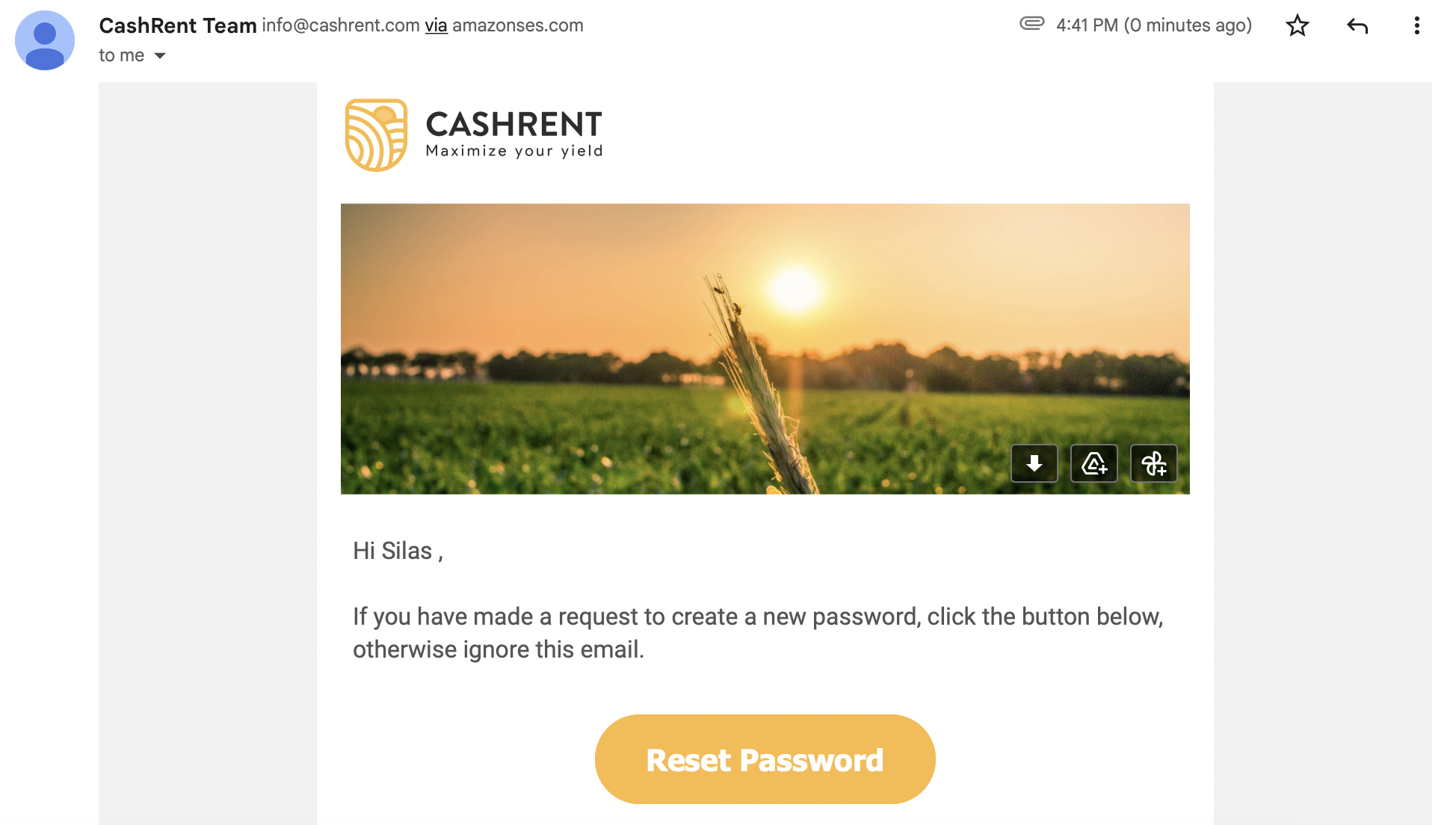This screenshot has height=825, width=1456.
Task: Click the password request instruction paragraph
Action: (757, 632)
